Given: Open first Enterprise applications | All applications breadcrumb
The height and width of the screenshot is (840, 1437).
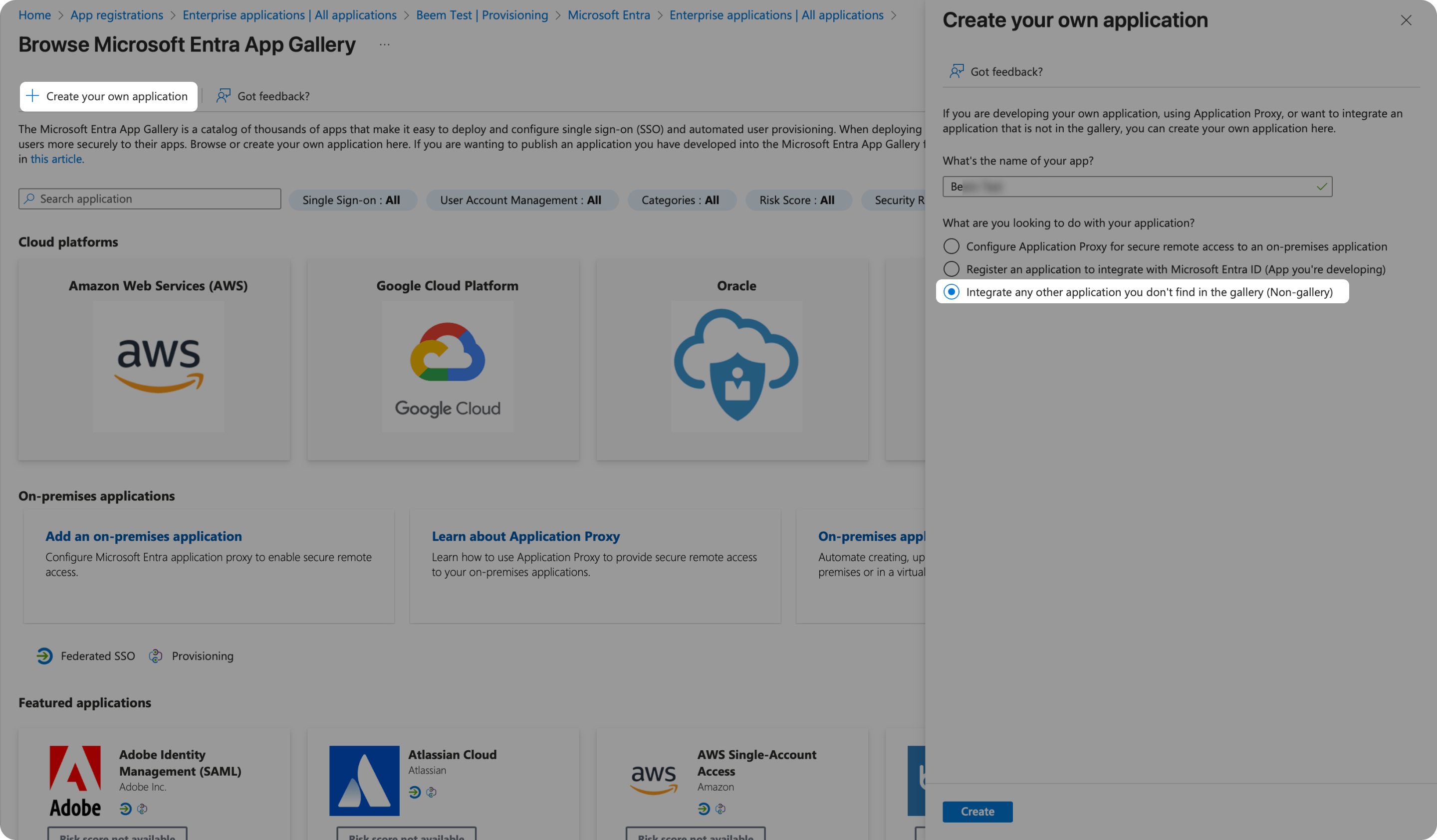Looking at the screenshot, I should click(x=290, y=15).
